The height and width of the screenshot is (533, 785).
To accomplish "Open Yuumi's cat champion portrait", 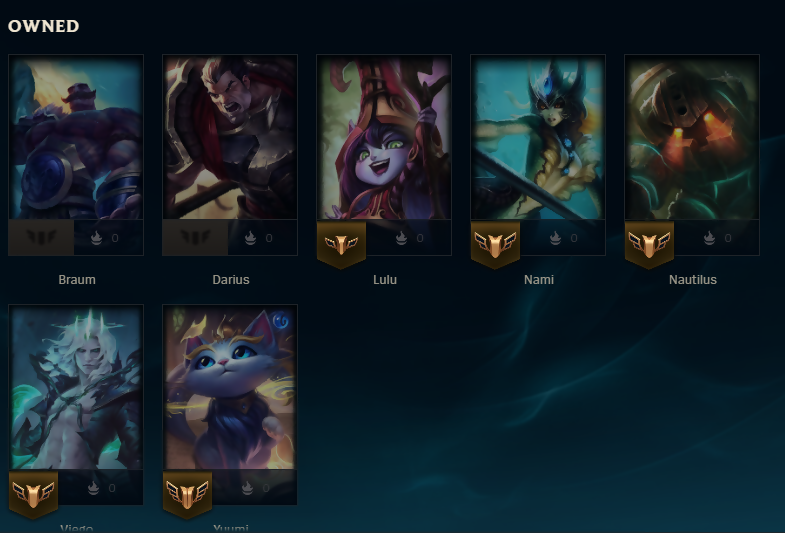I will (x=230, y=387).
